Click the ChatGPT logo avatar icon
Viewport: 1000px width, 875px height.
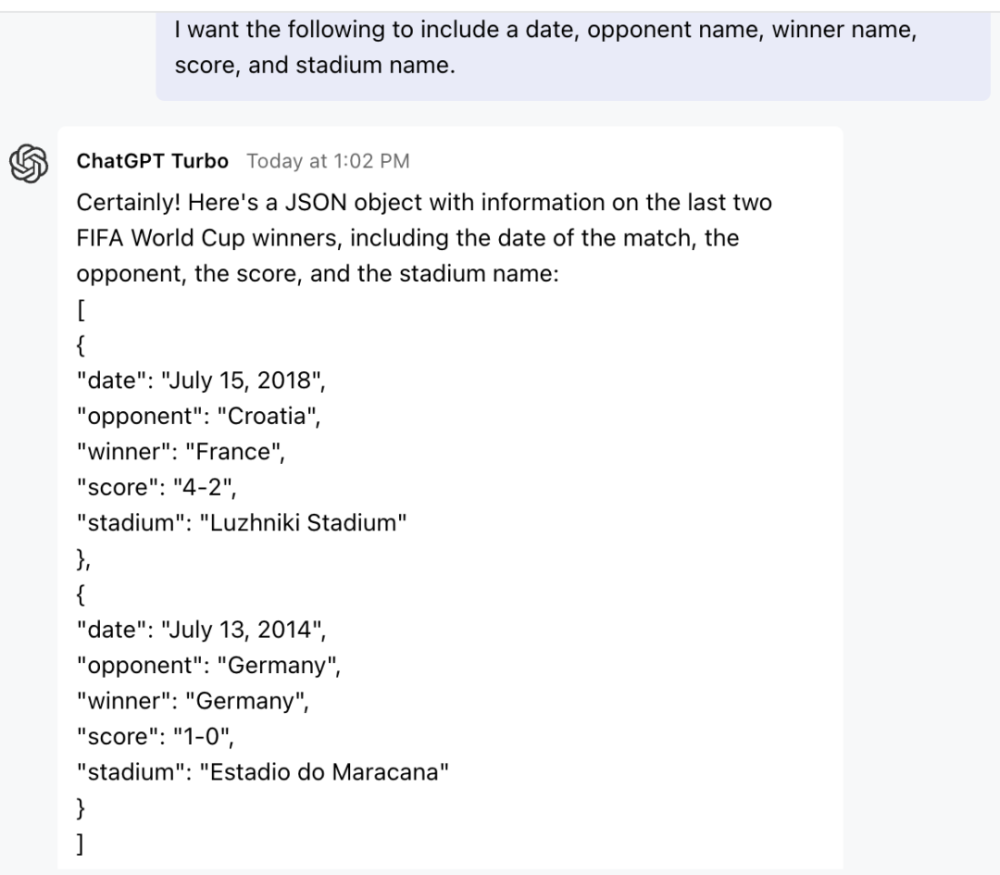[x=30, y=161]
